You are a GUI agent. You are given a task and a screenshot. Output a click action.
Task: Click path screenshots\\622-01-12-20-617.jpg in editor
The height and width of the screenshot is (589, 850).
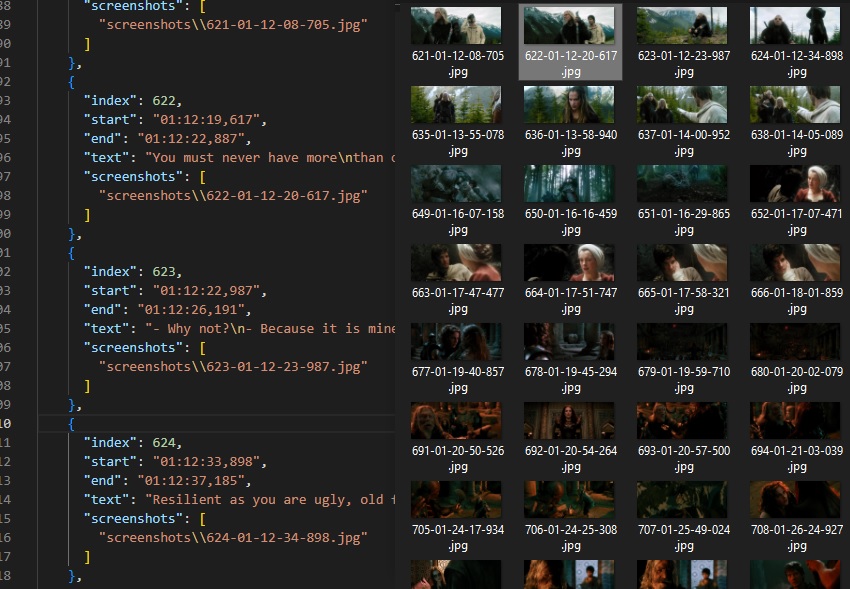(233, 196)
